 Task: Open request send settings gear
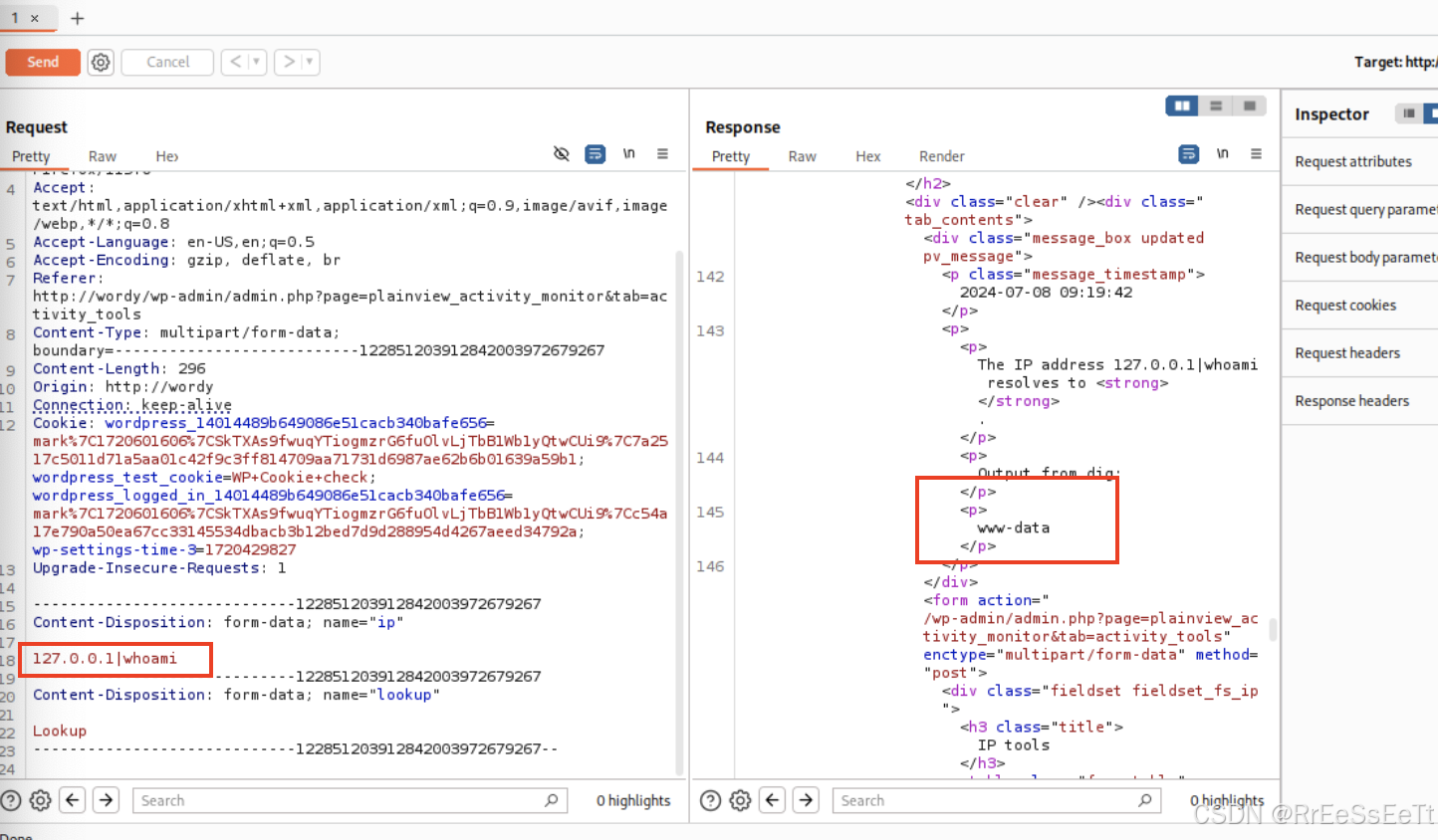(x=101, y=62)
